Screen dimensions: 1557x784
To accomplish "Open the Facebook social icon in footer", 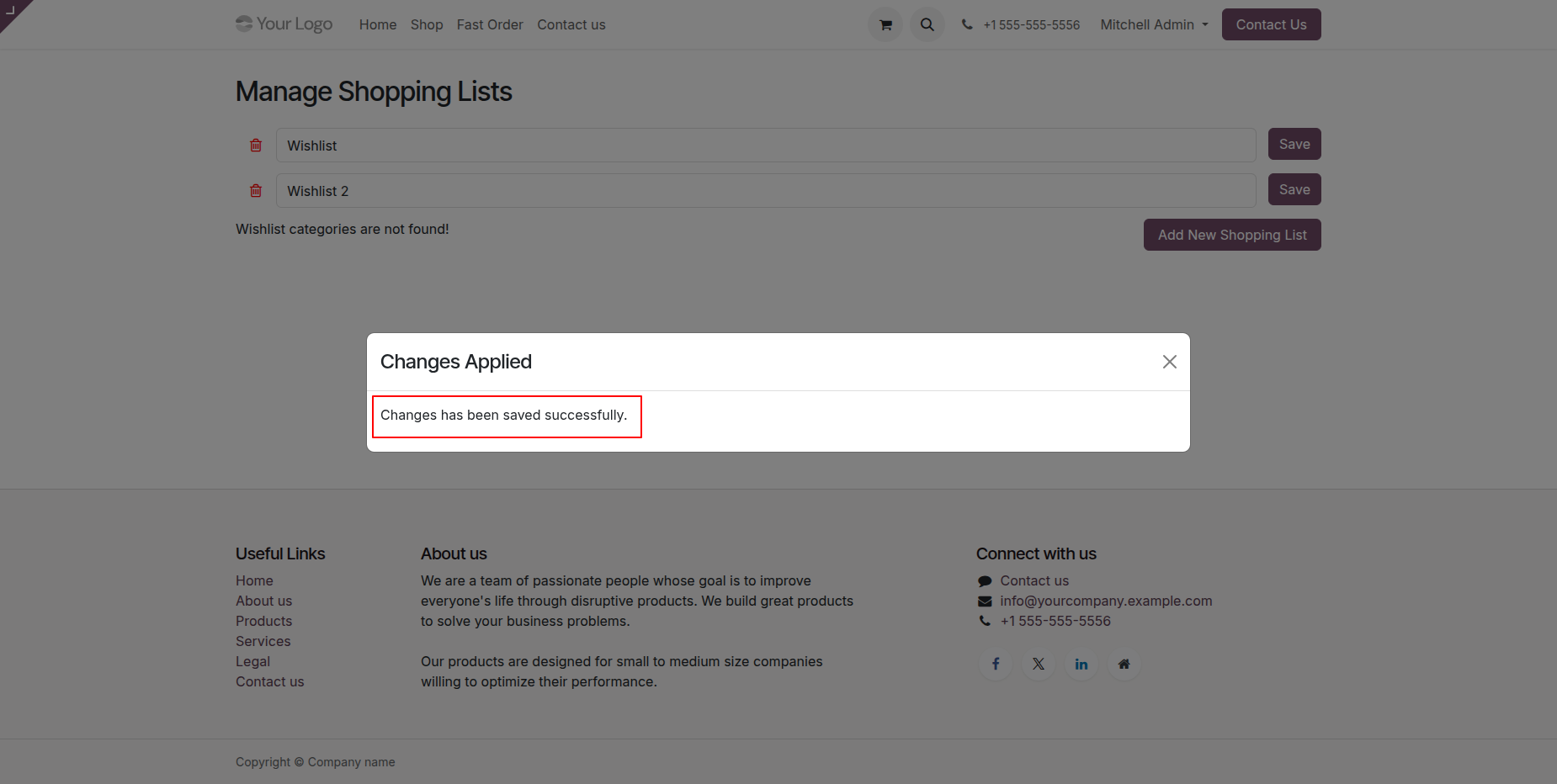I will [x=996, y=665].
